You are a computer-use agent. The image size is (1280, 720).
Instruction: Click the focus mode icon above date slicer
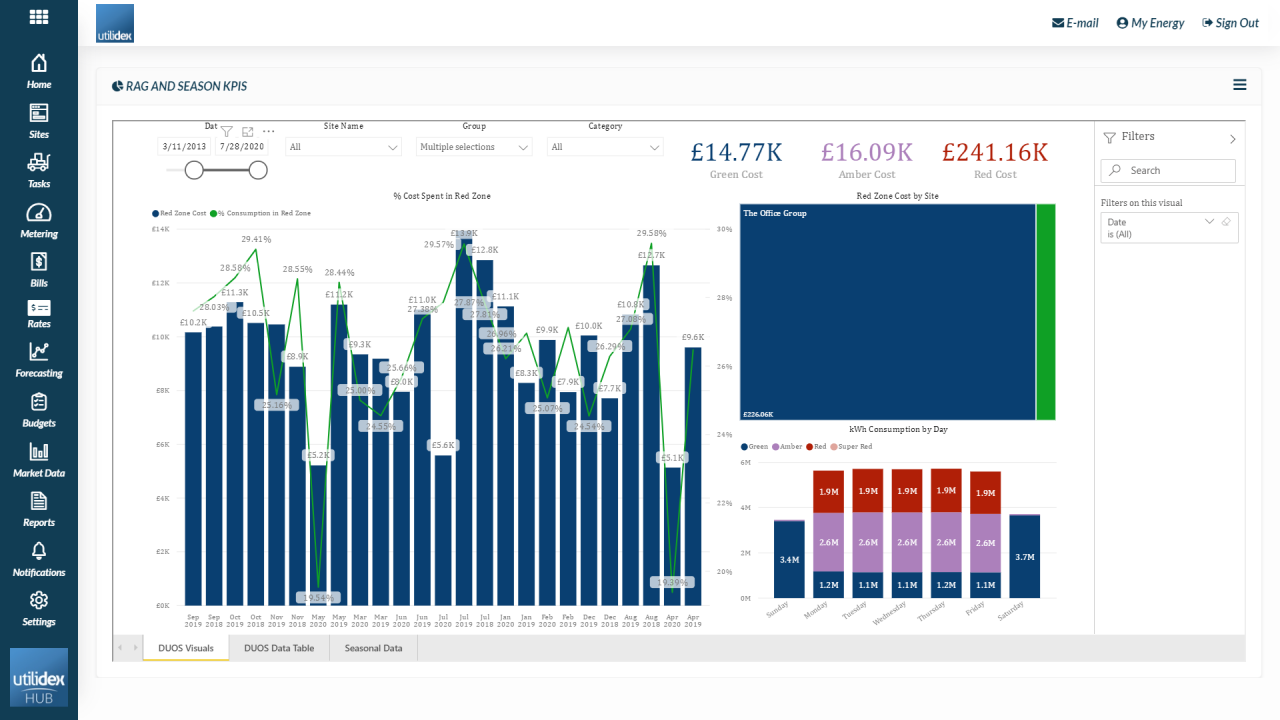[x=247, y=131]
